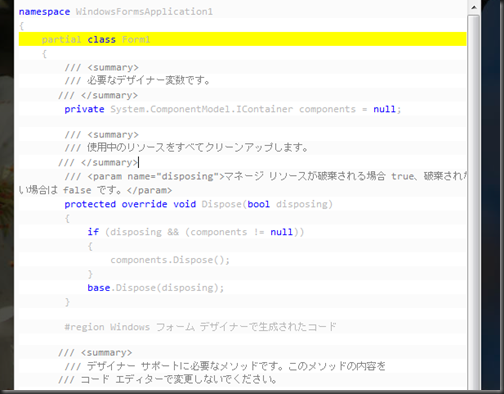The height and width of the screenshot is (394, 504).
Task: Click the param name="disposing" comment line
Action: [265, 176]
